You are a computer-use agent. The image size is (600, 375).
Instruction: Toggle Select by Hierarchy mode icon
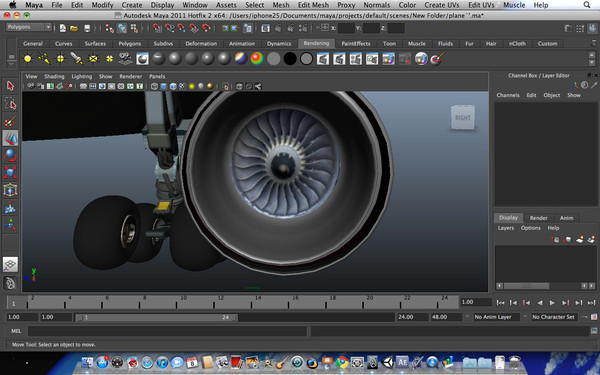pos(109,28)
